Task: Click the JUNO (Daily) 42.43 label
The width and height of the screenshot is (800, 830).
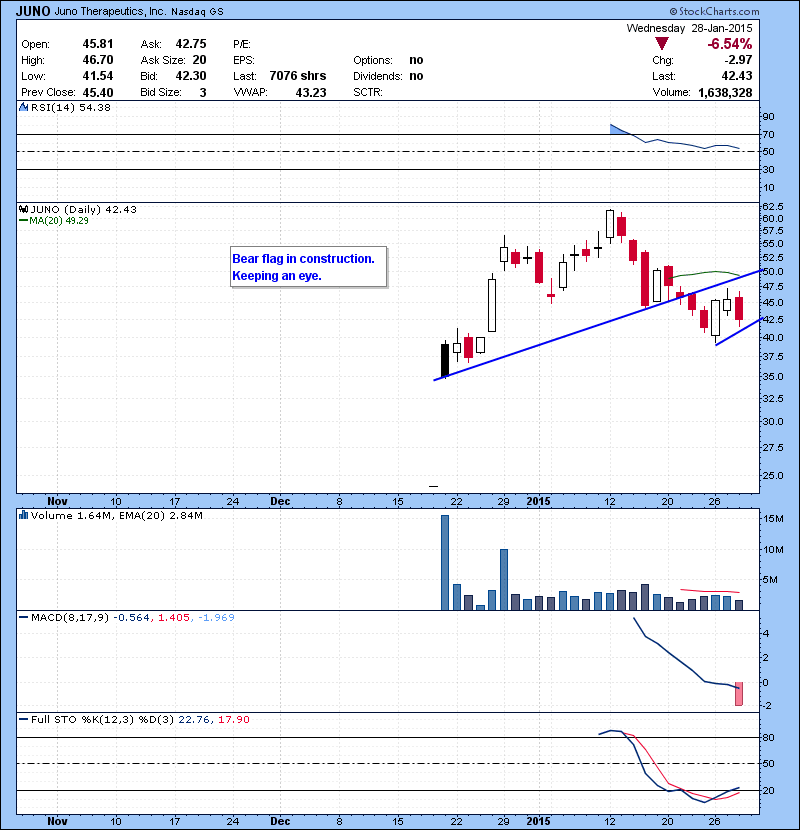Action: point(84,209)
